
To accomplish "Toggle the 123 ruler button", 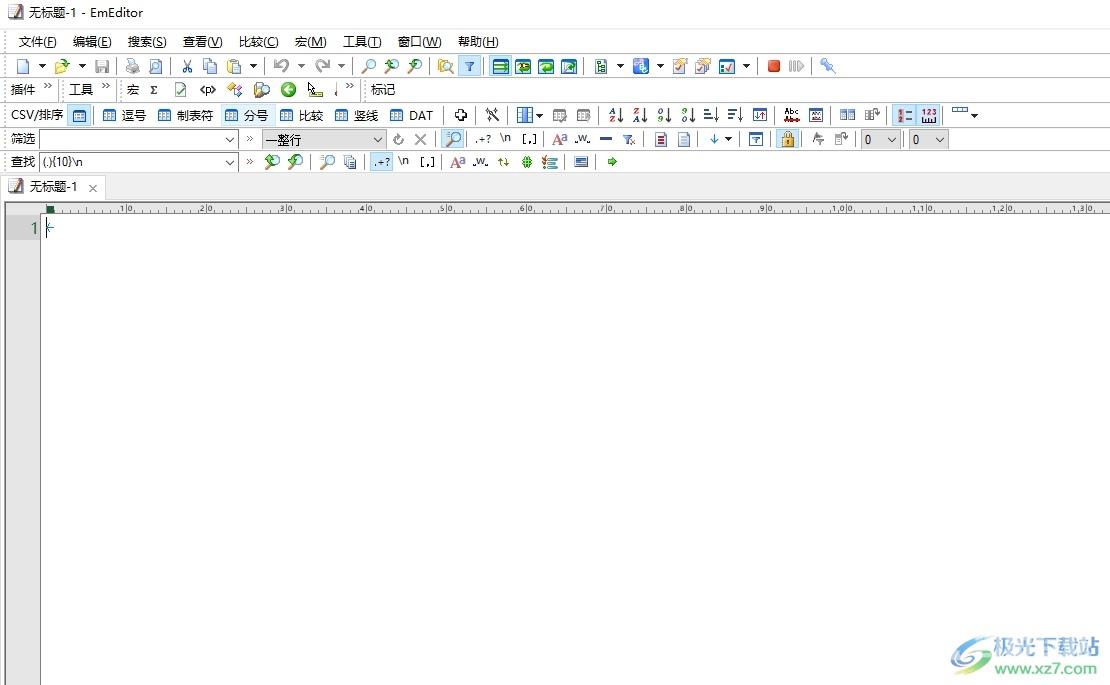I will [929, 115].
